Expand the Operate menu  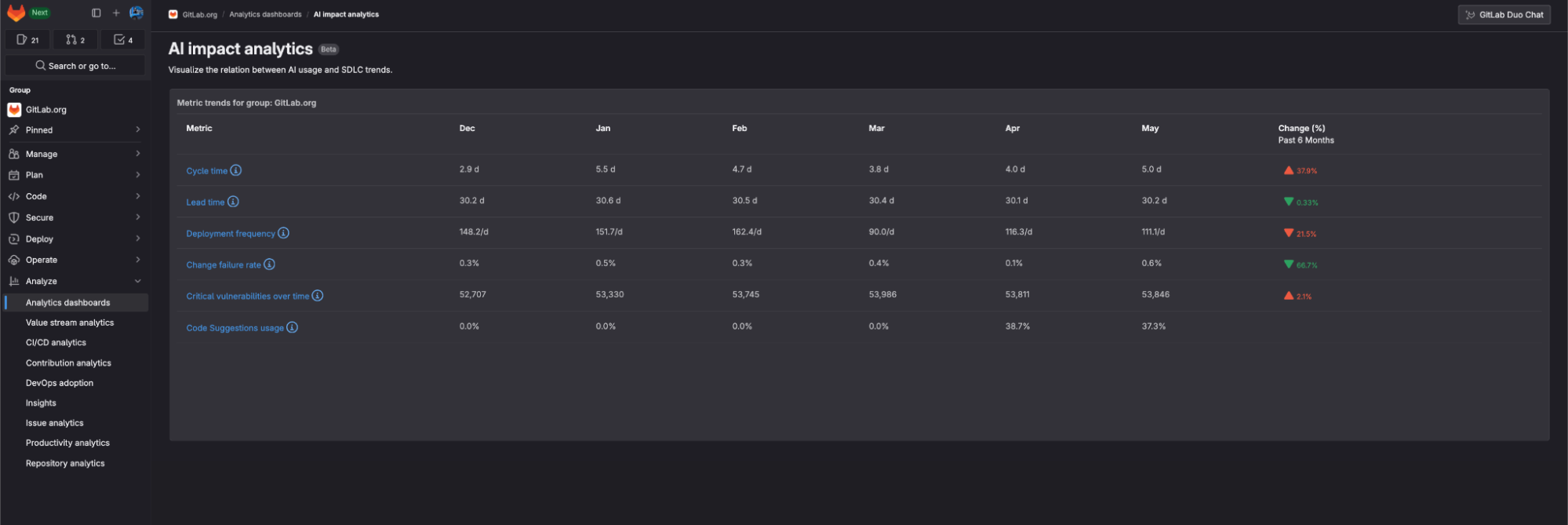click(75, 260)
